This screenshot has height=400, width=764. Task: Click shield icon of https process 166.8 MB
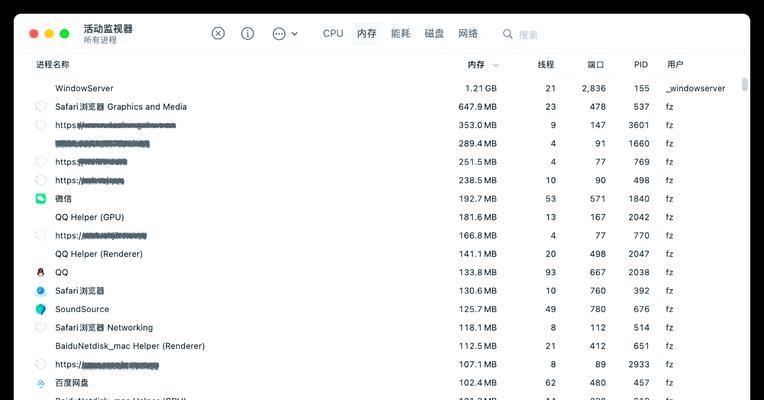point(41,235)
